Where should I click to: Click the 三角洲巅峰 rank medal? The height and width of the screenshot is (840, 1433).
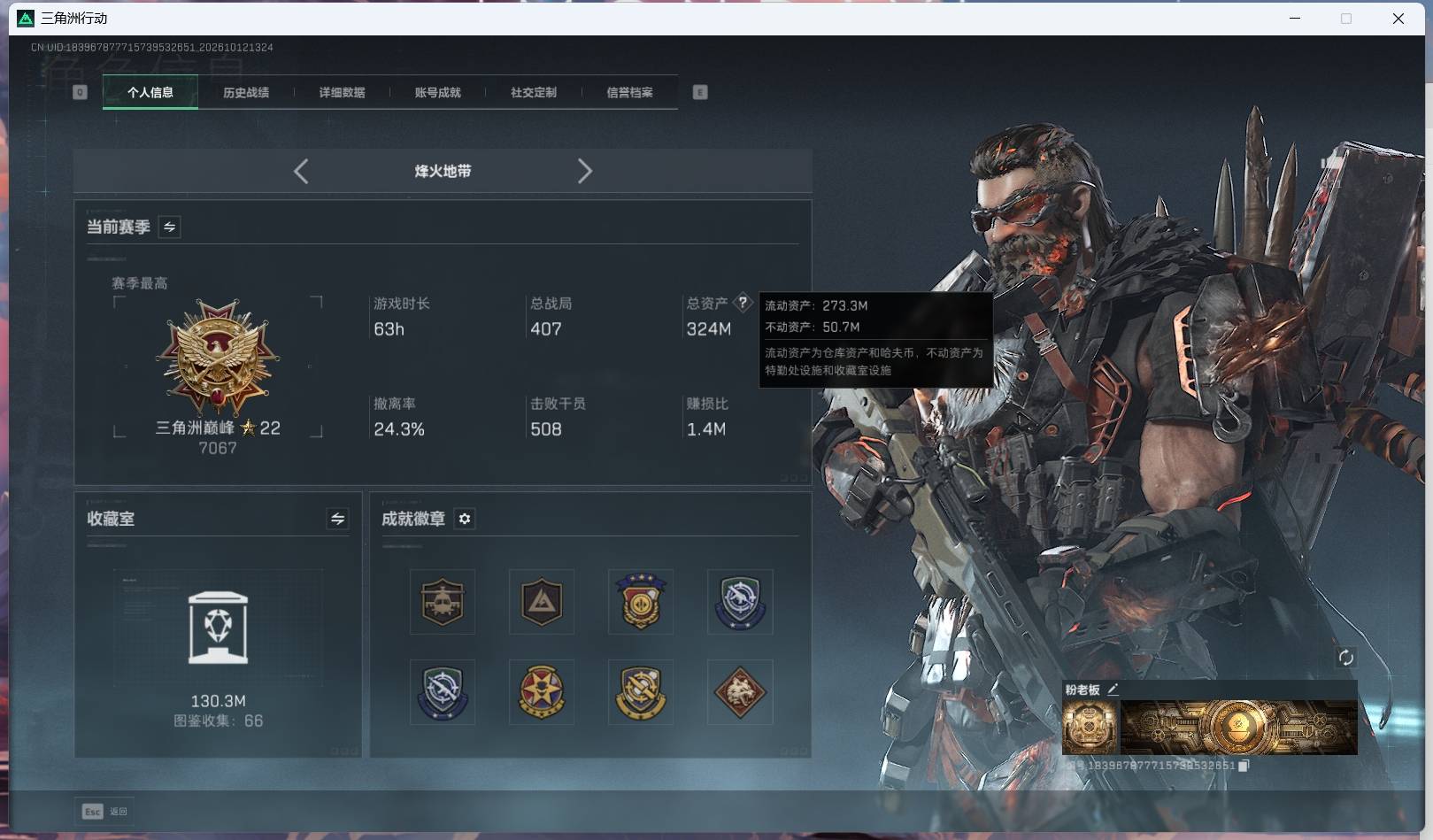218,357
